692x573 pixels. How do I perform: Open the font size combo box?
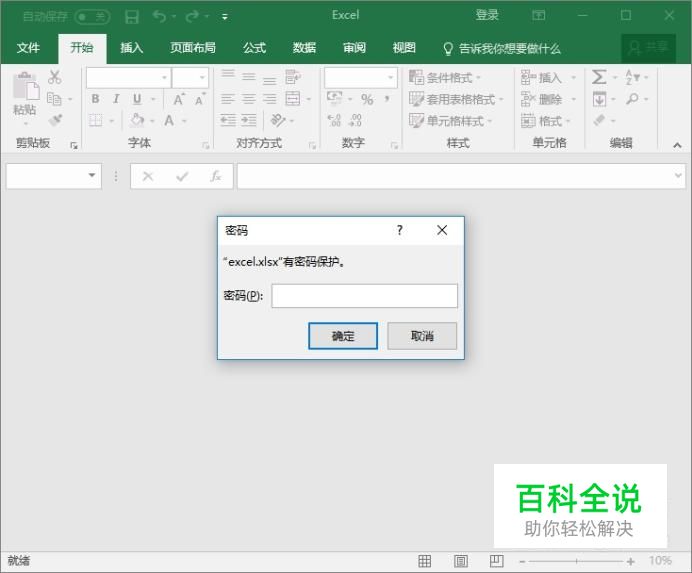coord(190,78)
